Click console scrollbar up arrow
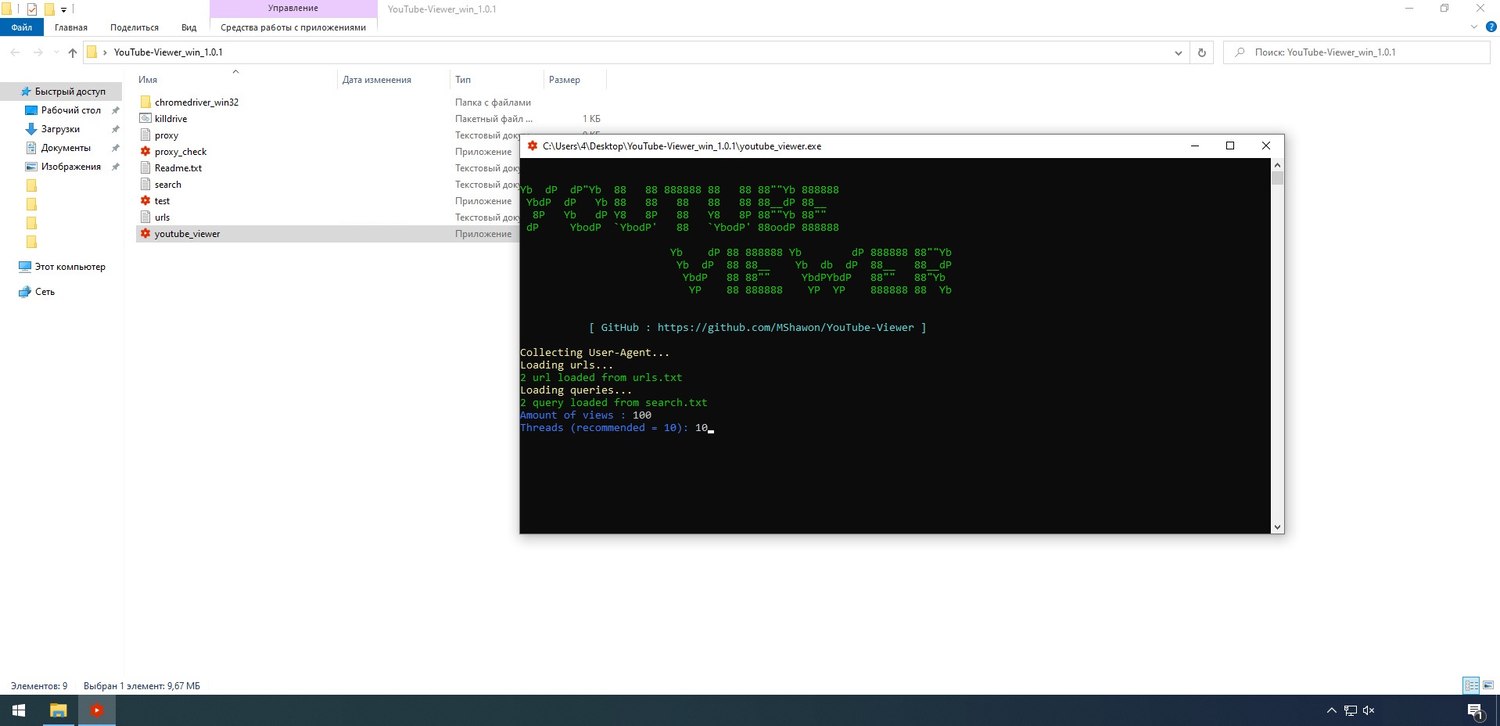Viewport: 1500px width, 726px height. [x=1277, y=165]
